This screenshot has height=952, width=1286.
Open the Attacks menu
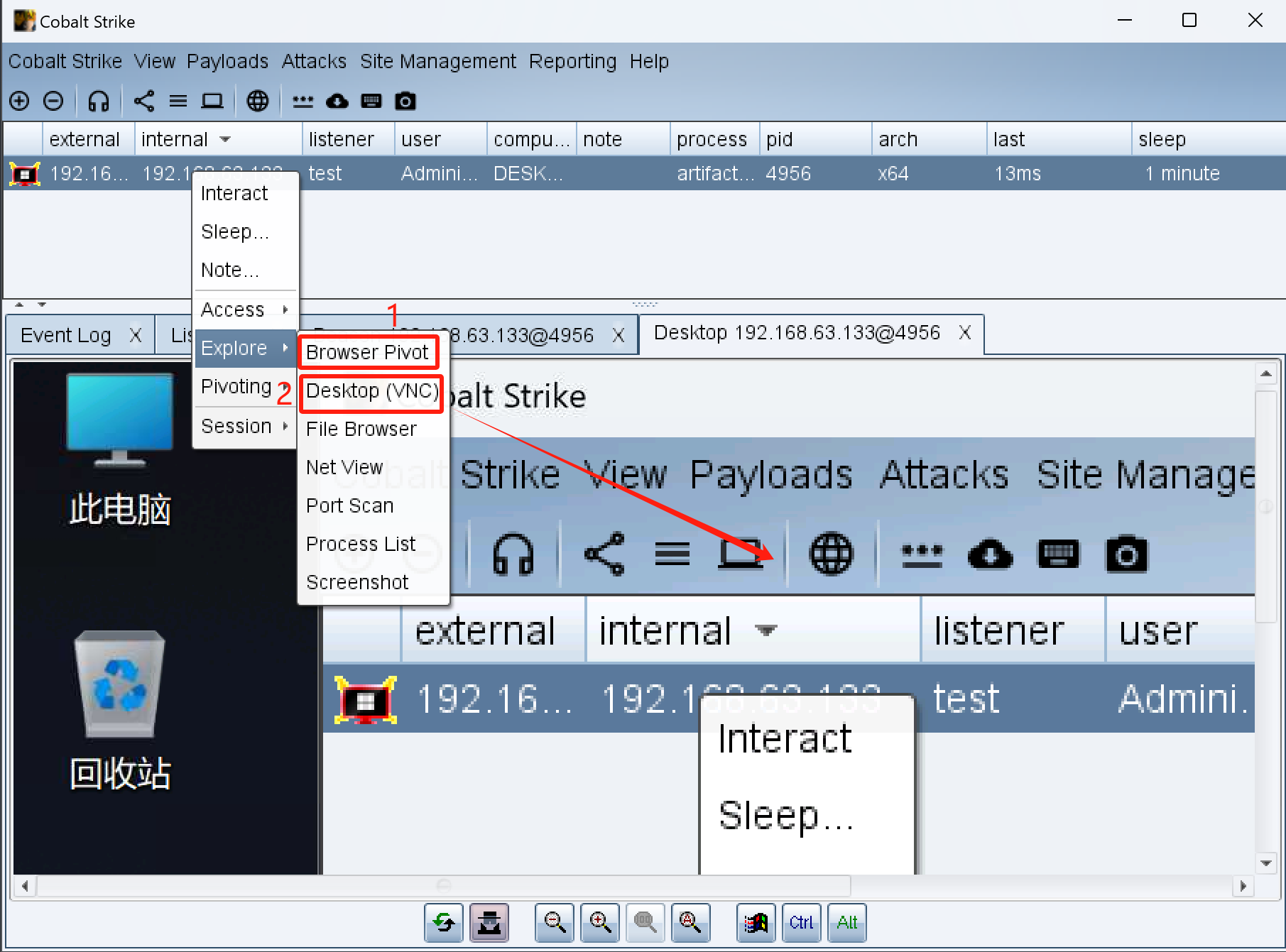click(314, 62)
